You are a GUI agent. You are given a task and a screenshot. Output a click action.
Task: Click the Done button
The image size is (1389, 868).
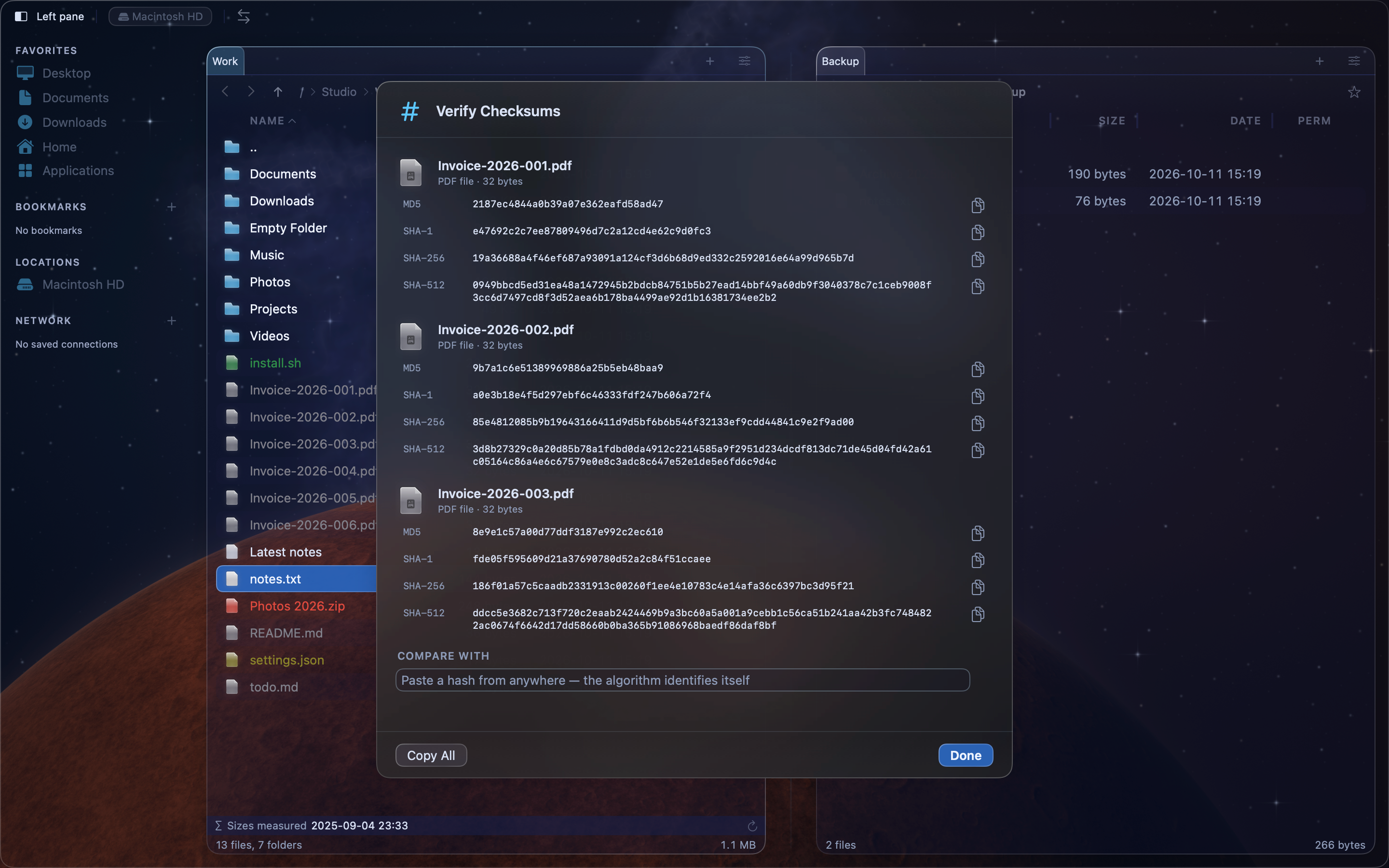tap(966, 756)
